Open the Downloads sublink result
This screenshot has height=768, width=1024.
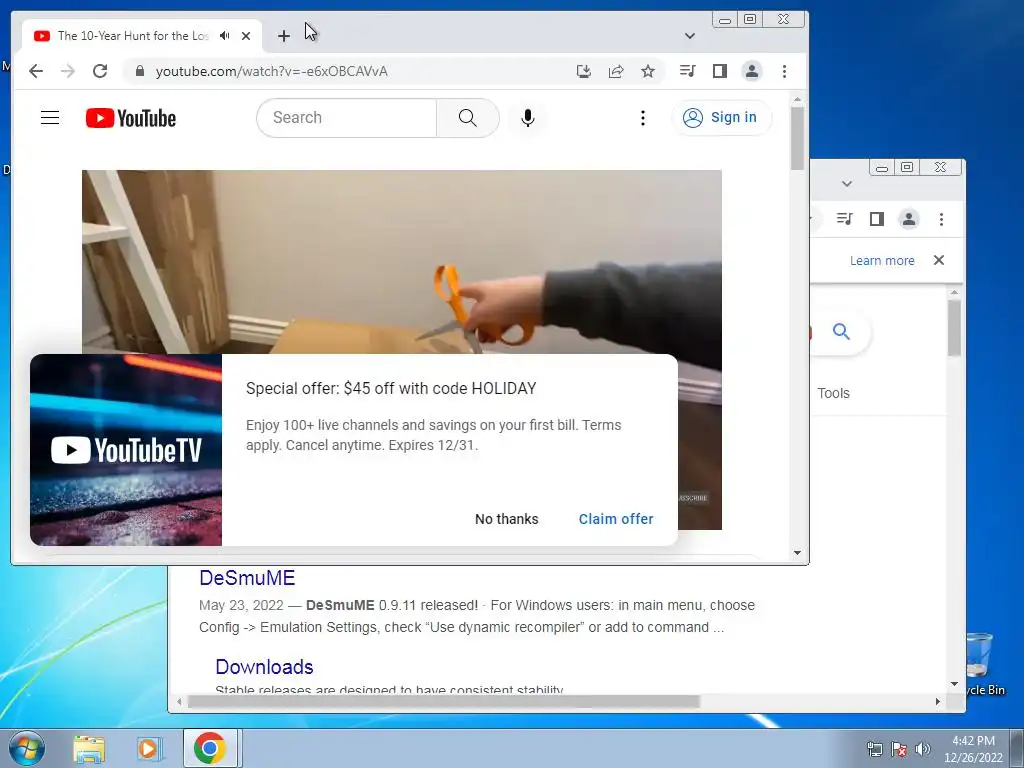[264, 667]
